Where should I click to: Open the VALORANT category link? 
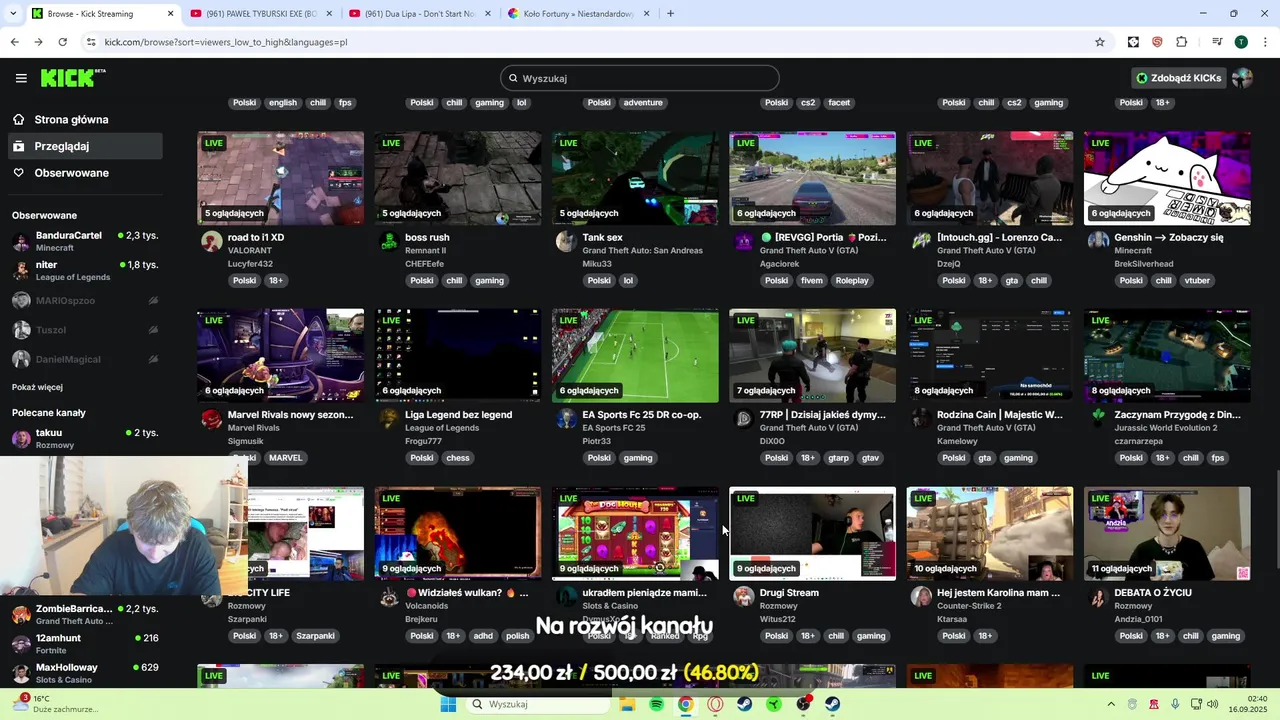(x=250, y=250)
